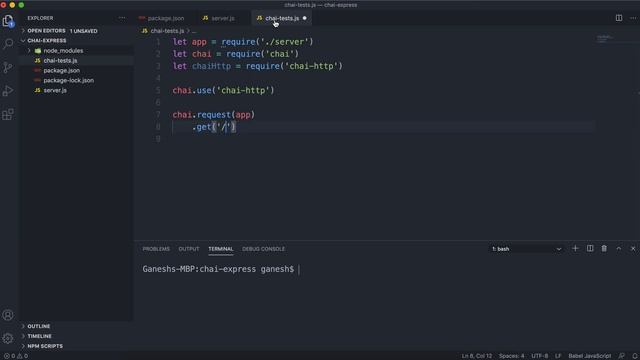The height and width of the screenshot is (360, 640).
Task: Switch to the package.json tab
Action: pyautogui.click(x=161, y=18)
